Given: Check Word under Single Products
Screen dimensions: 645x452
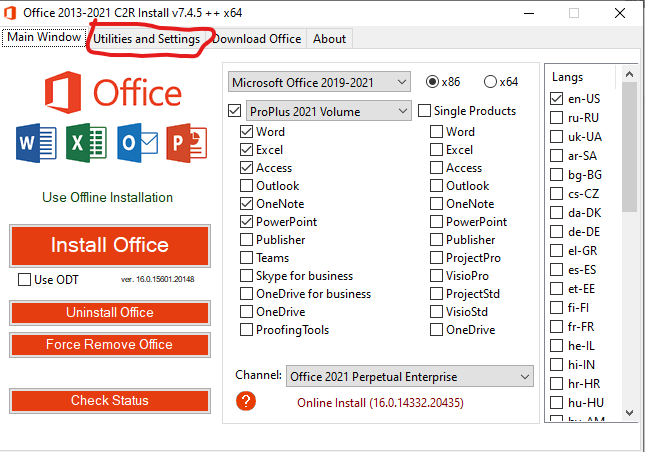Looking at the screenshot, I should [436, 132].
